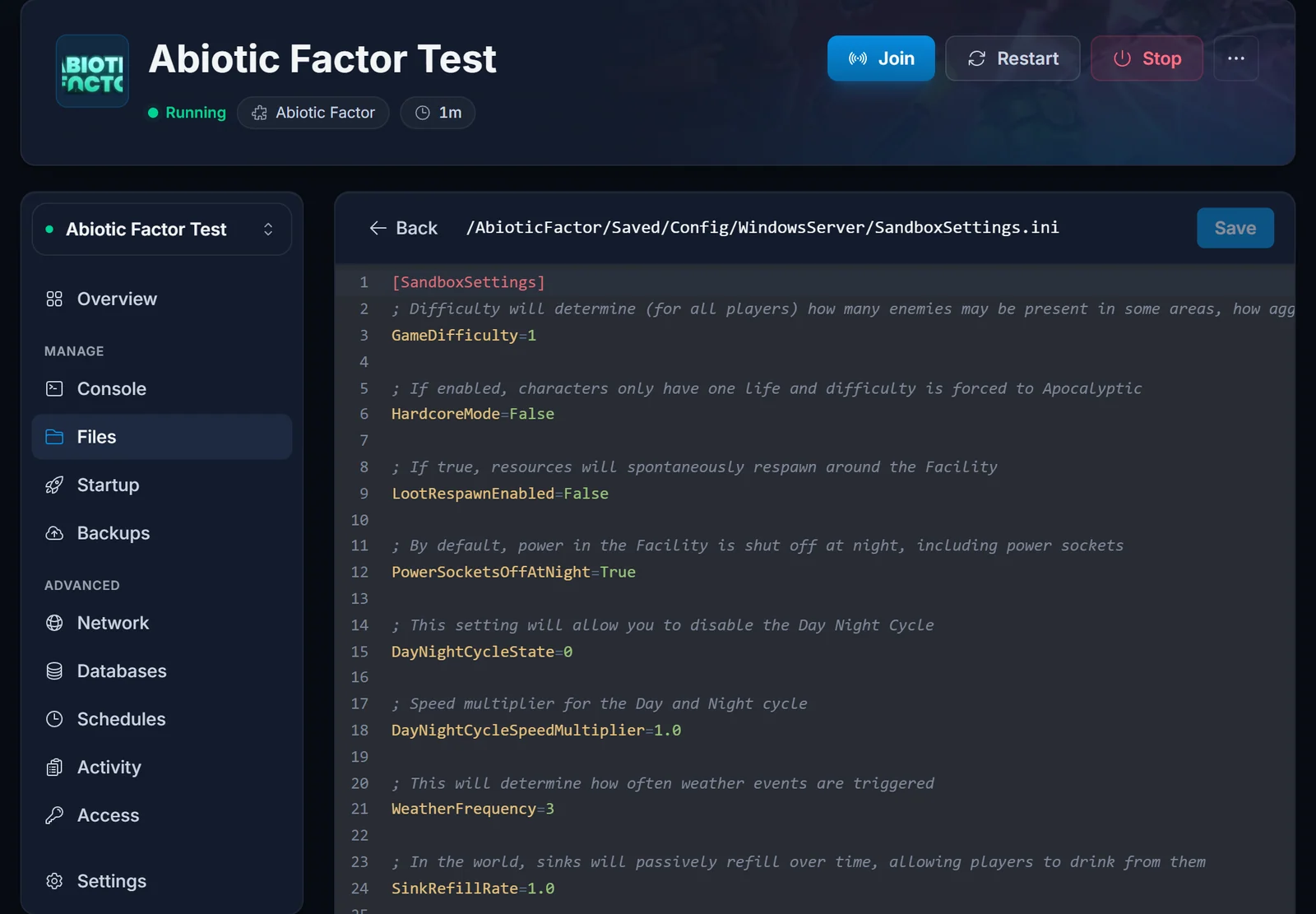Click the Overview grid icon
Image resolution: width=1316 pixels, height=914 pixels.
[x=54, y=299]
